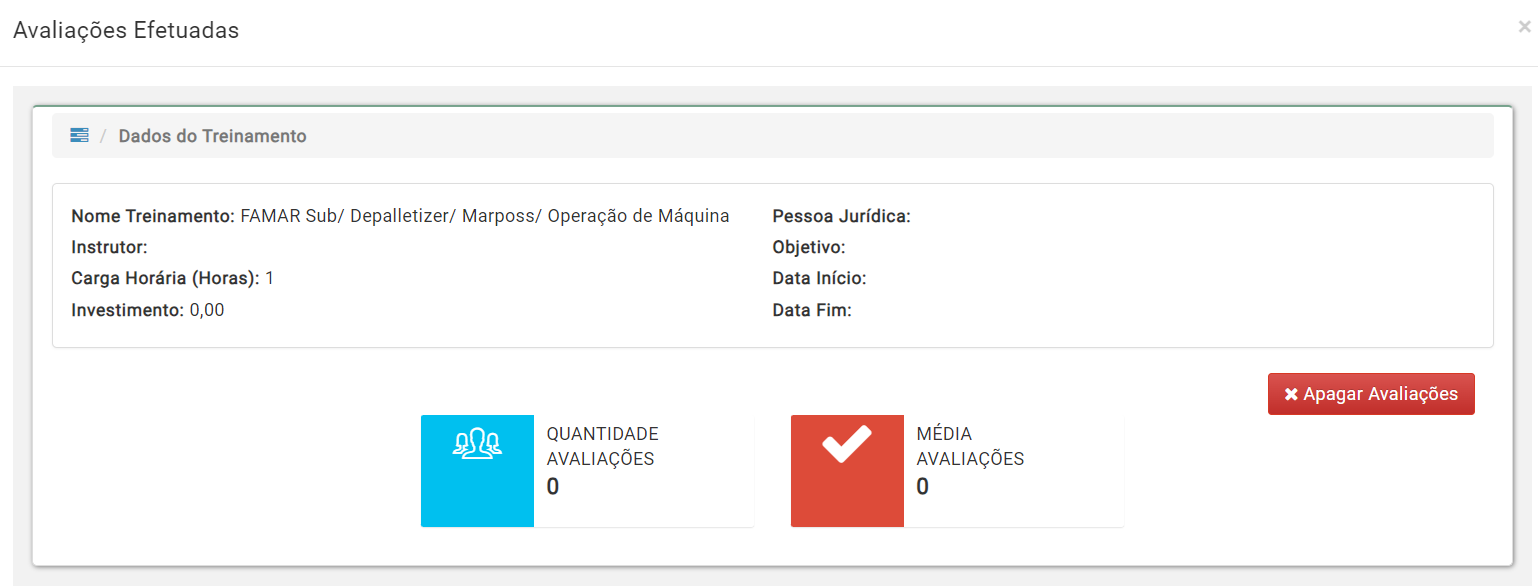Screen dimensions: 1538x586
Task: Close the Avaliações Efetuadas dialog
Action: tap(1524, 28)
